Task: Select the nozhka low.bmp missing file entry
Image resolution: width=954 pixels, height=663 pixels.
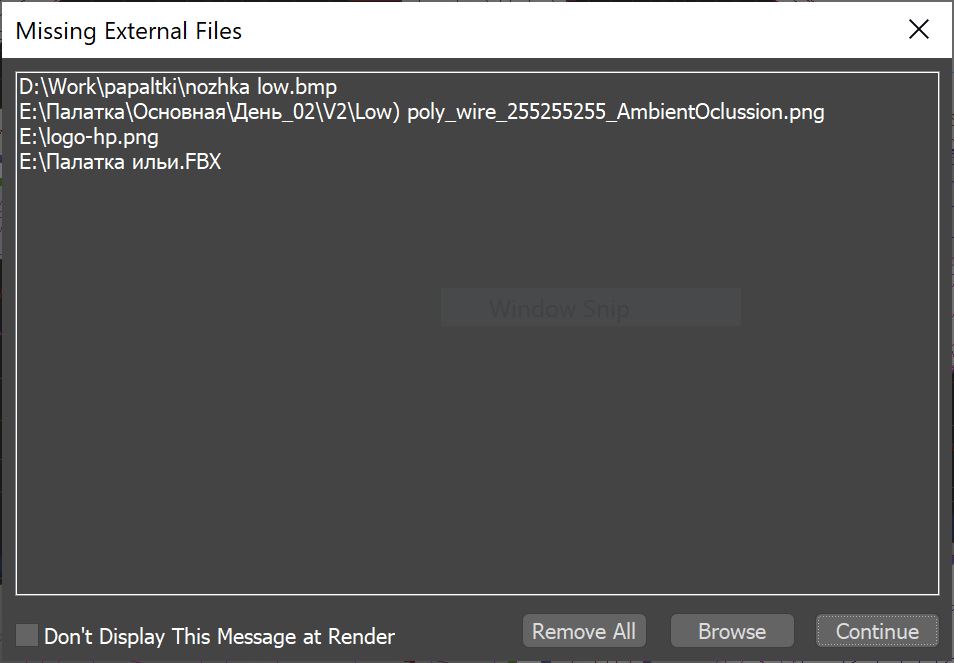Action: pyautogui.click(x=178, y=87)
